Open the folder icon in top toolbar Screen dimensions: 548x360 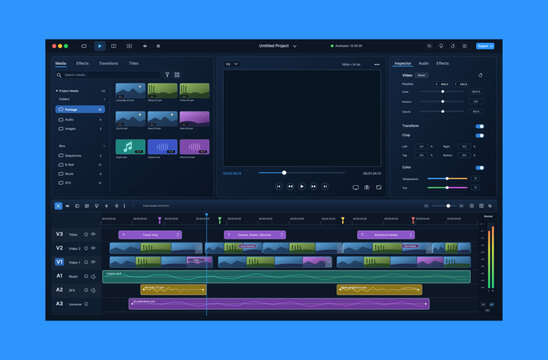84,46
